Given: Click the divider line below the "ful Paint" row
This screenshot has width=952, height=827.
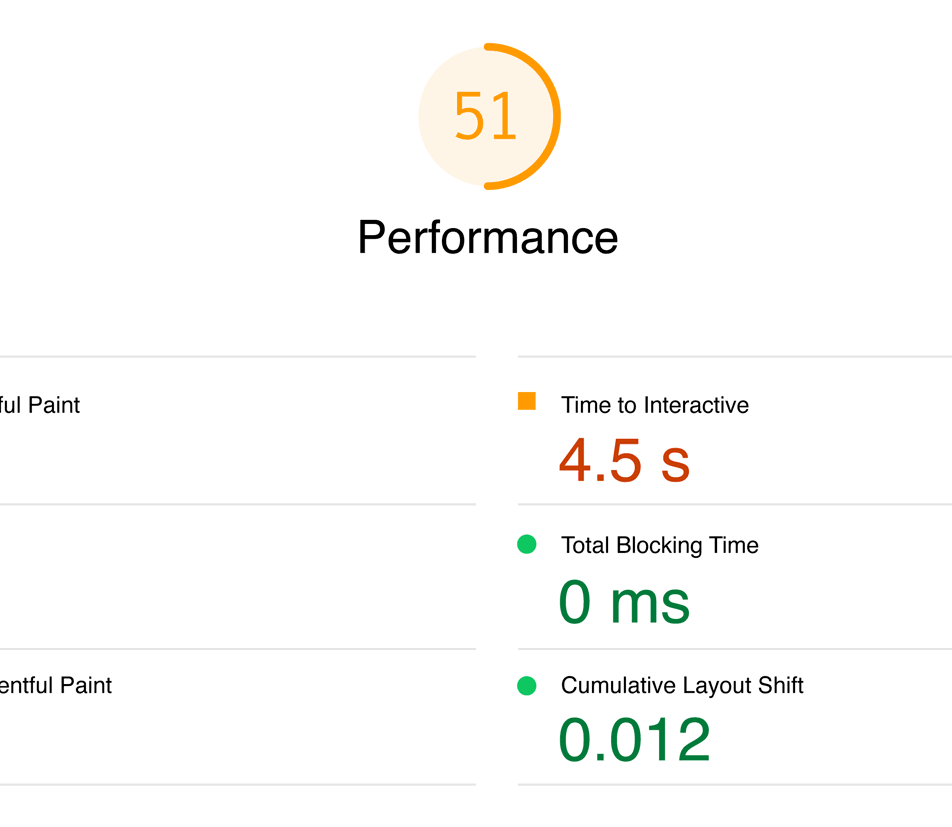Looking at the screenshot, I should click(x=237, y=505).
